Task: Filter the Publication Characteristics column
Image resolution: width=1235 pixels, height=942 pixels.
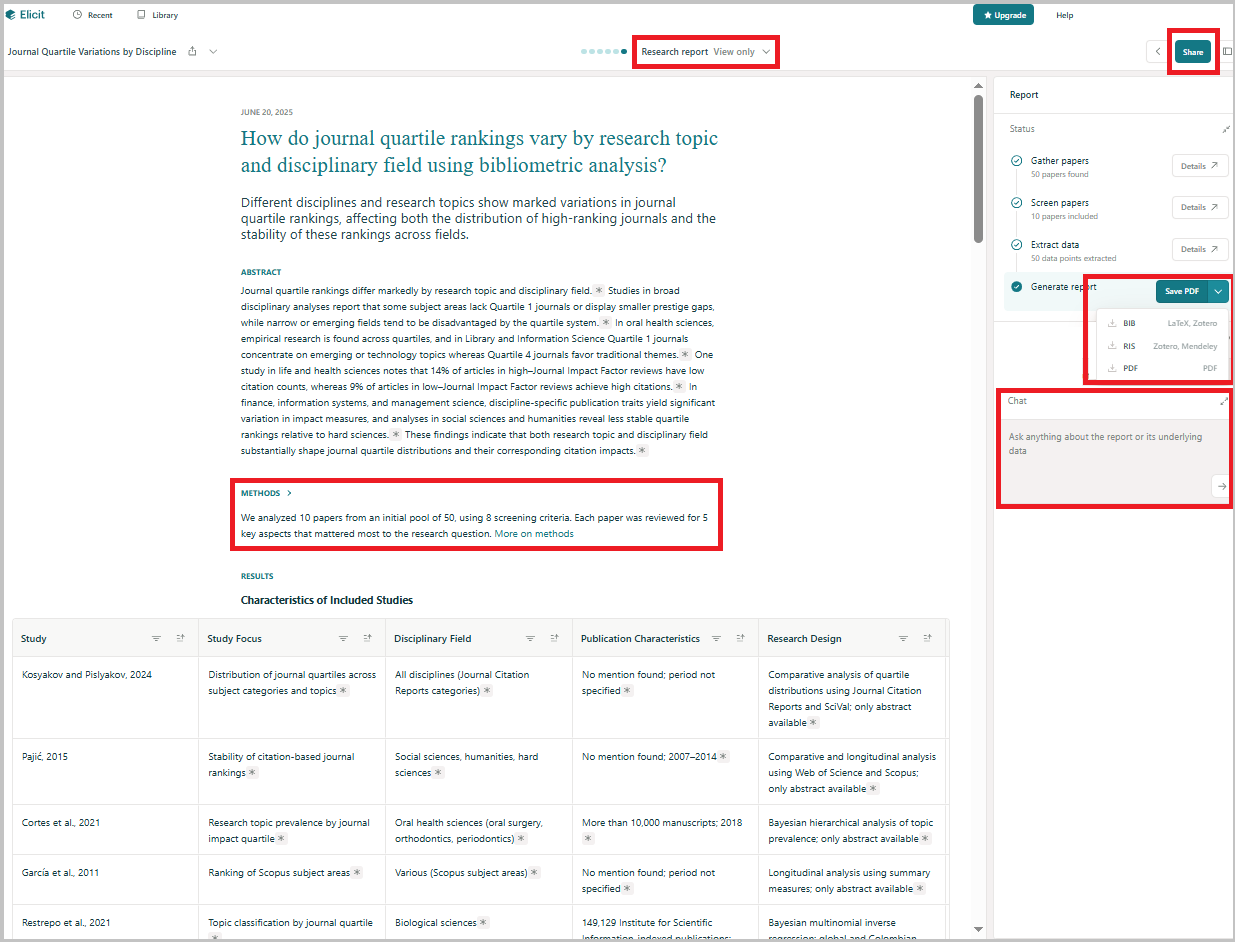Action: (716, 638)
